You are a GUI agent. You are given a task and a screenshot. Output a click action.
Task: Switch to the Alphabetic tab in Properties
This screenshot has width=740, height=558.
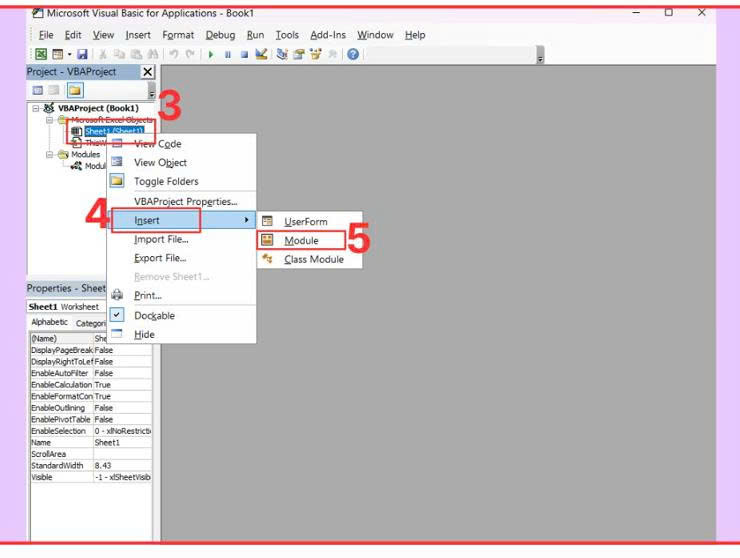pyautogui.click(x=49, y=322)
